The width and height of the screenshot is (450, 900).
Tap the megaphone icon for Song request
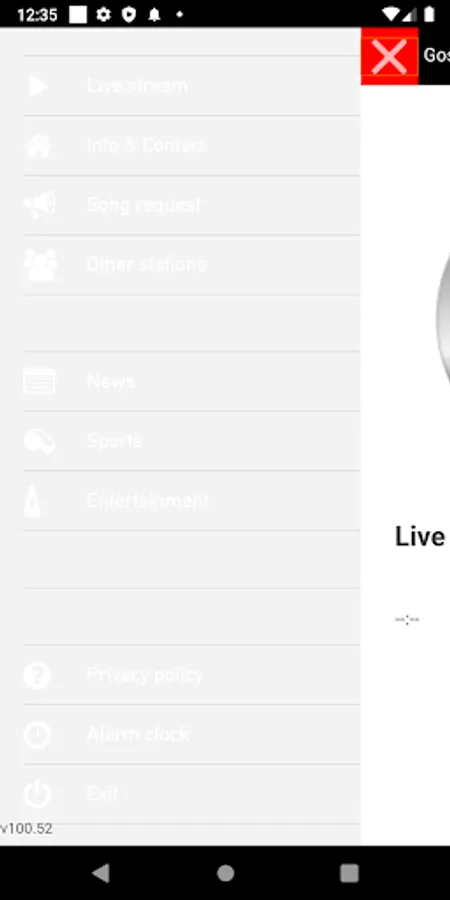[39, 205]
